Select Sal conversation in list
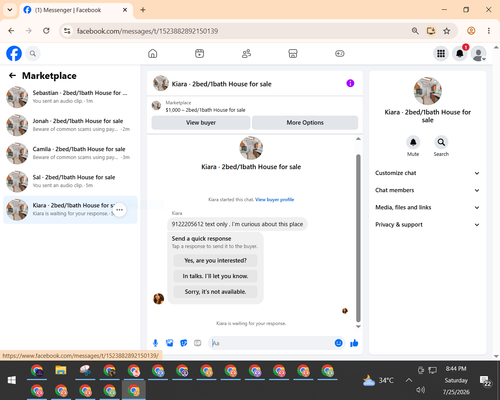Screen dimensions: 500x400 click(x=70, y=181)
